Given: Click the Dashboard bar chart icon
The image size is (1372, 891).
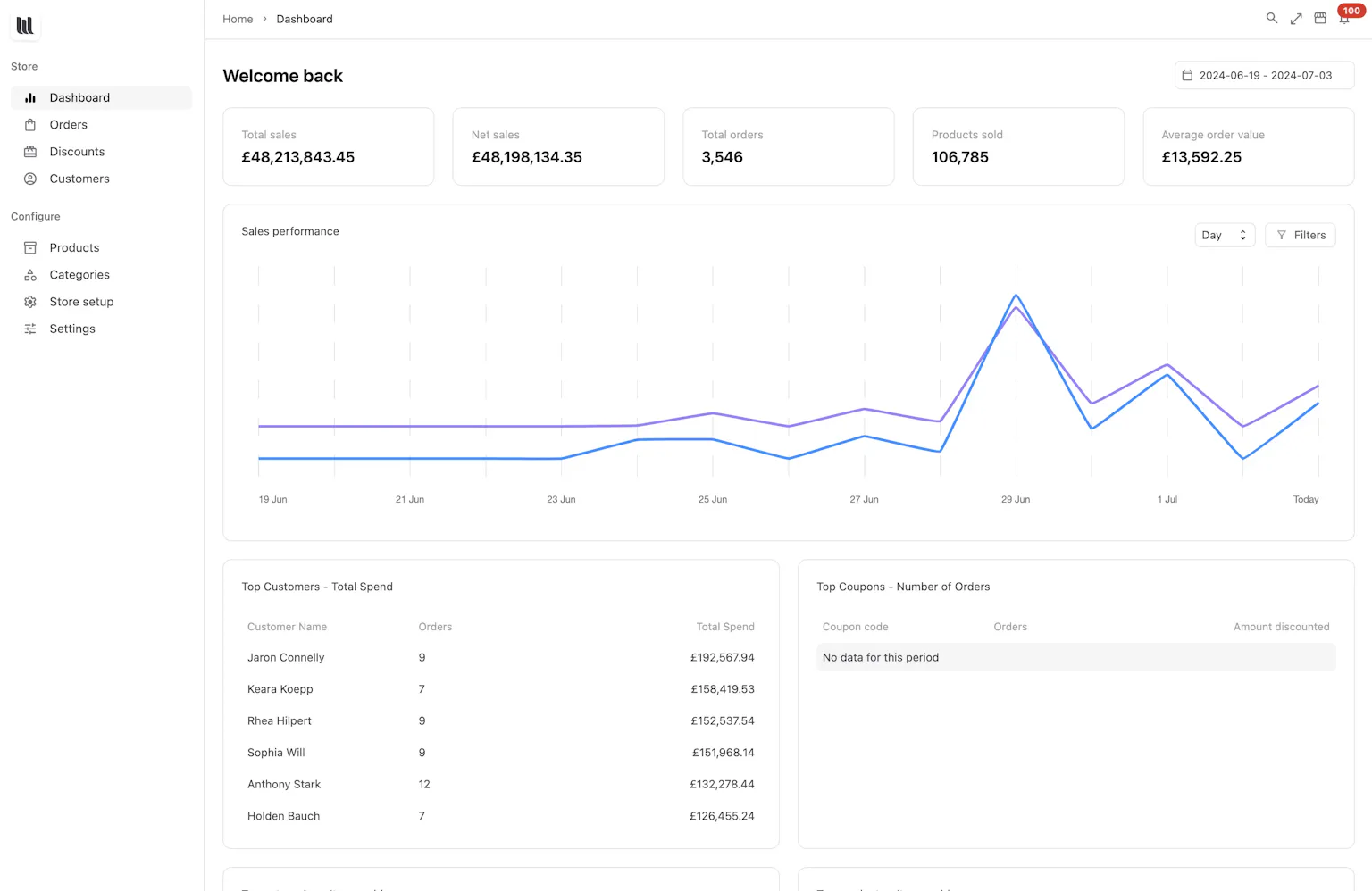Looking at the screenshot, I should pyautogui.click(x=30, y=97).
